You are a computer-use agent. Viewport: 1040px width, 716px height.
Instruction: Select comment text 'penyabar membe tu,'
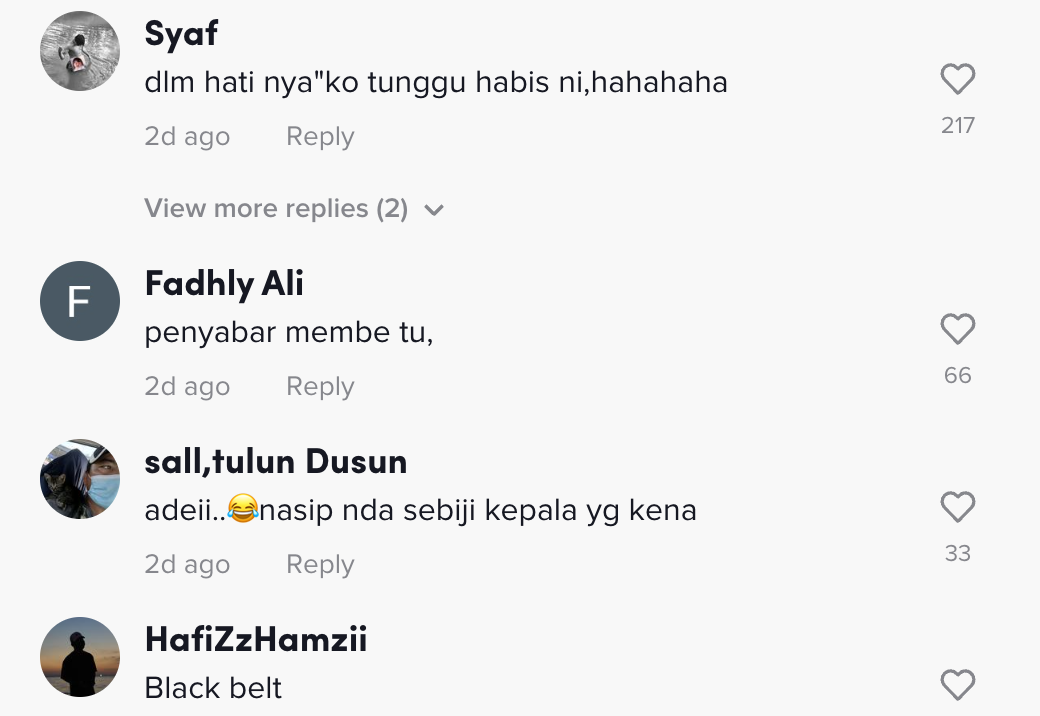point(289,333)
